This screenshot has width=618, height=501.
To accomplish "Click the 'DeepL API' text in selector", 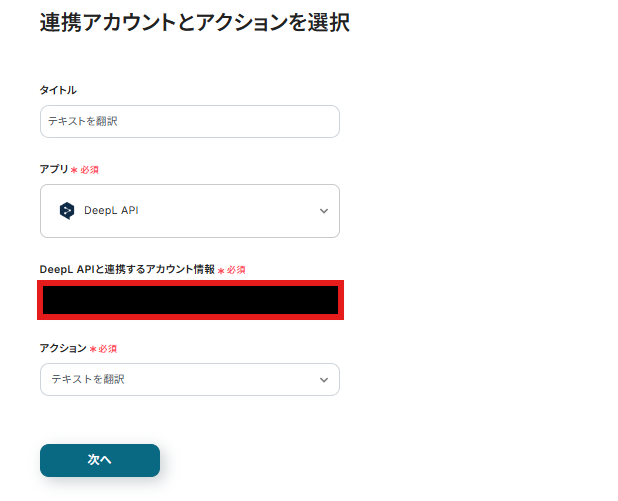I will click(111, 211).
